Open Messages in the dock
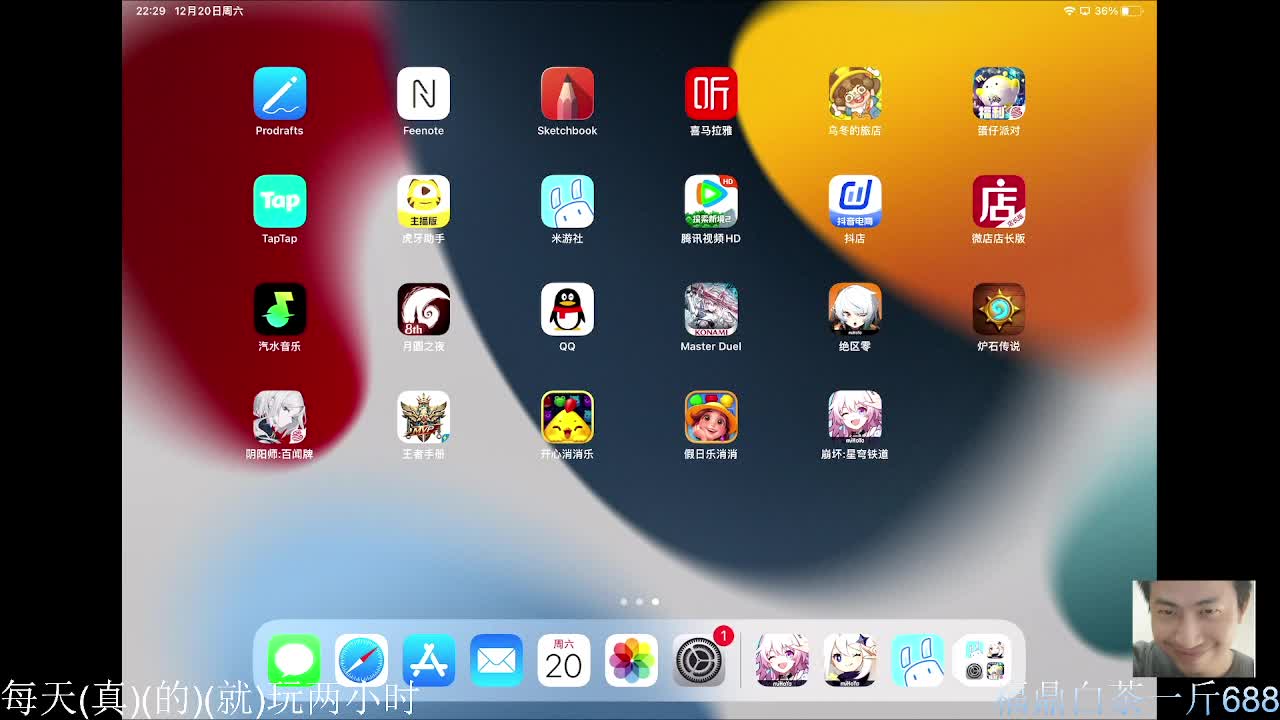 294,661
